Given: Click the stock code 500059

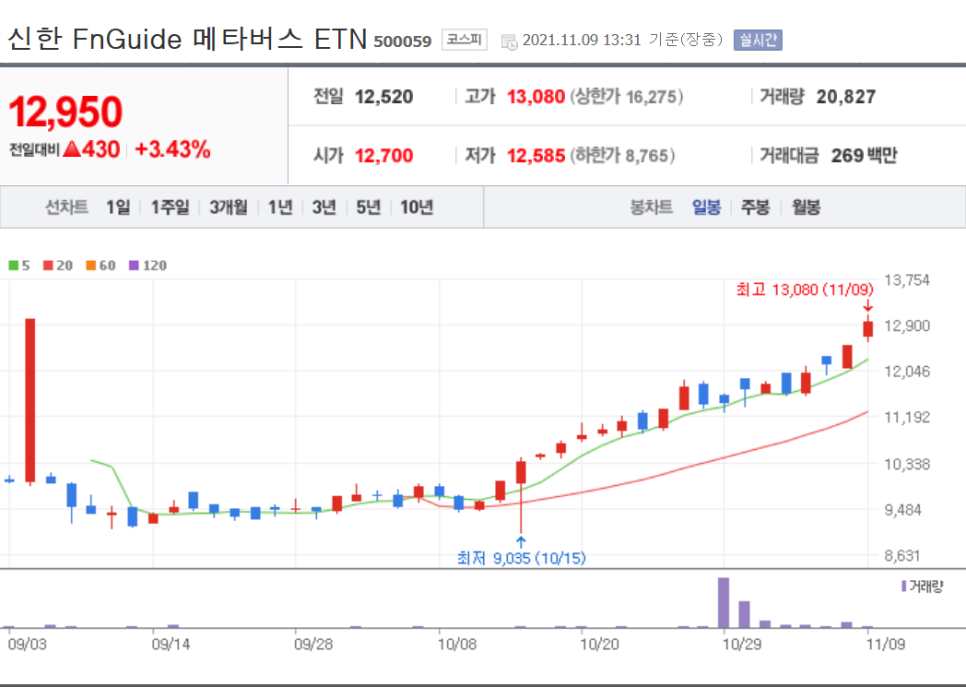Looking at the screenshot, I should pyautogui.click(x=402, y=41).
